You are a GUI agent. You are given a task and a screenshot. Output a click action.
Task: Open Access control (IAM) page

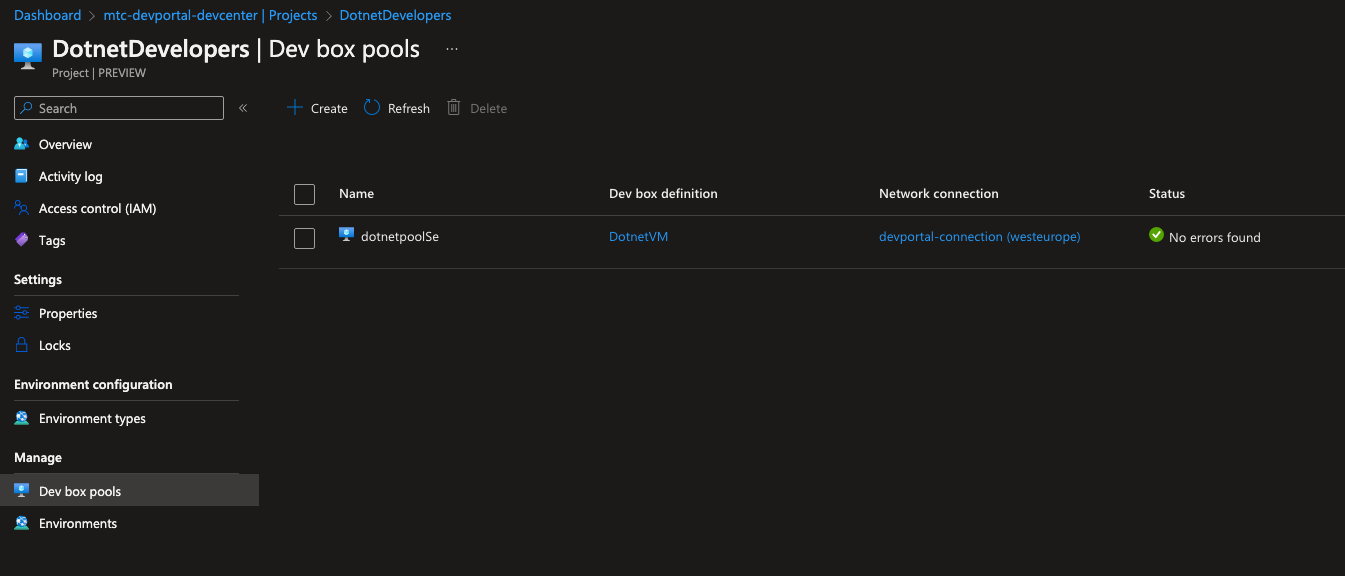click(x=97, y=208)
